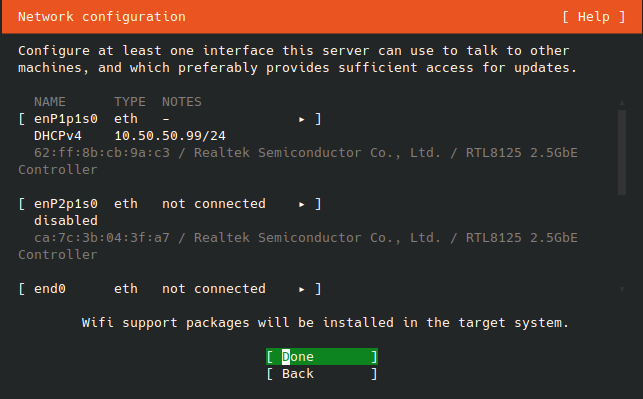The width and height of the screenshot is (643, 399).
Task: Click the scroll down arrow of interface list
Action: (622, 289)
